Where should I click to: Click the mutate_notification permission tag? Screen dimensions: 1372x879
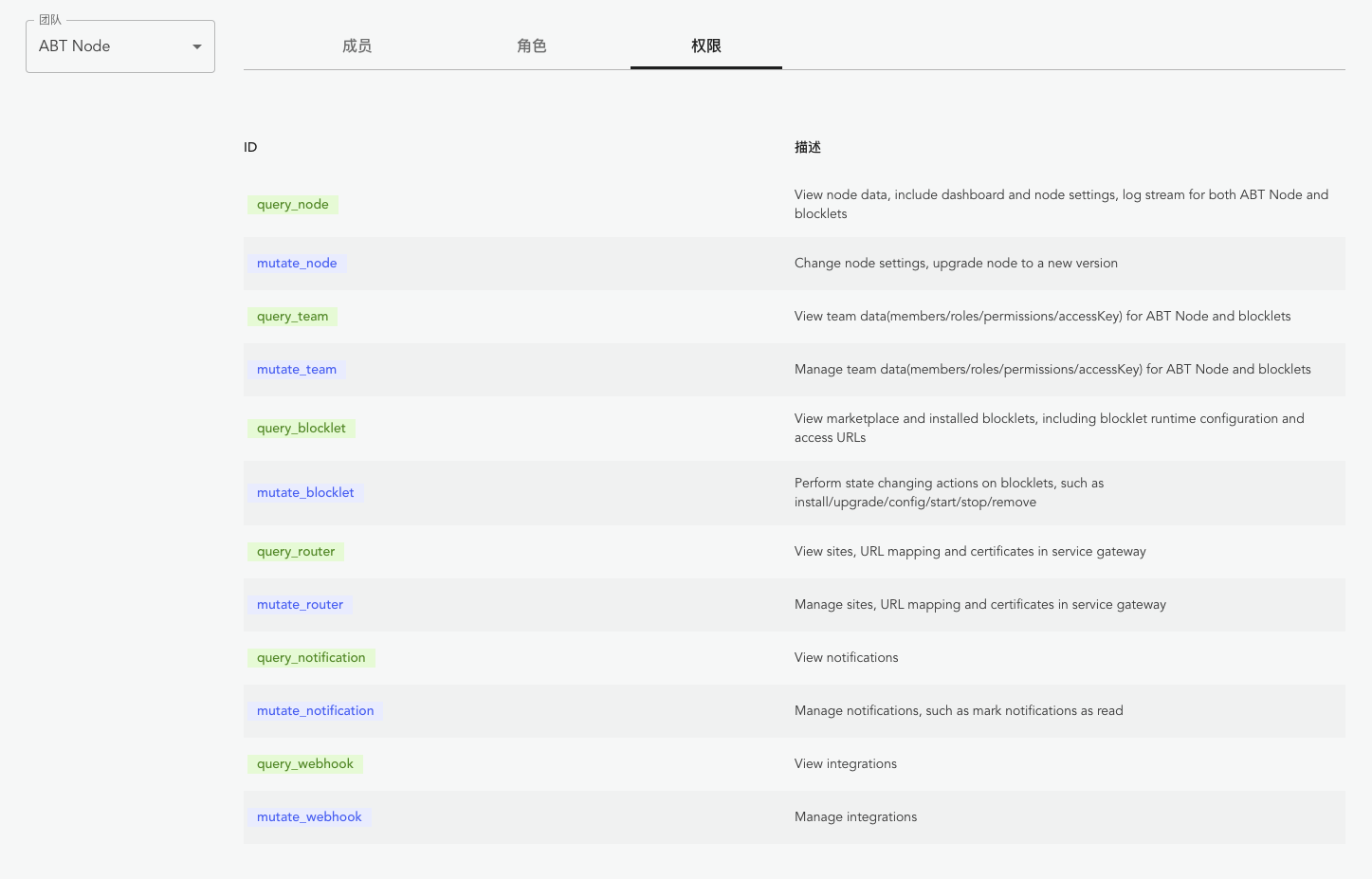click(315, 711)
